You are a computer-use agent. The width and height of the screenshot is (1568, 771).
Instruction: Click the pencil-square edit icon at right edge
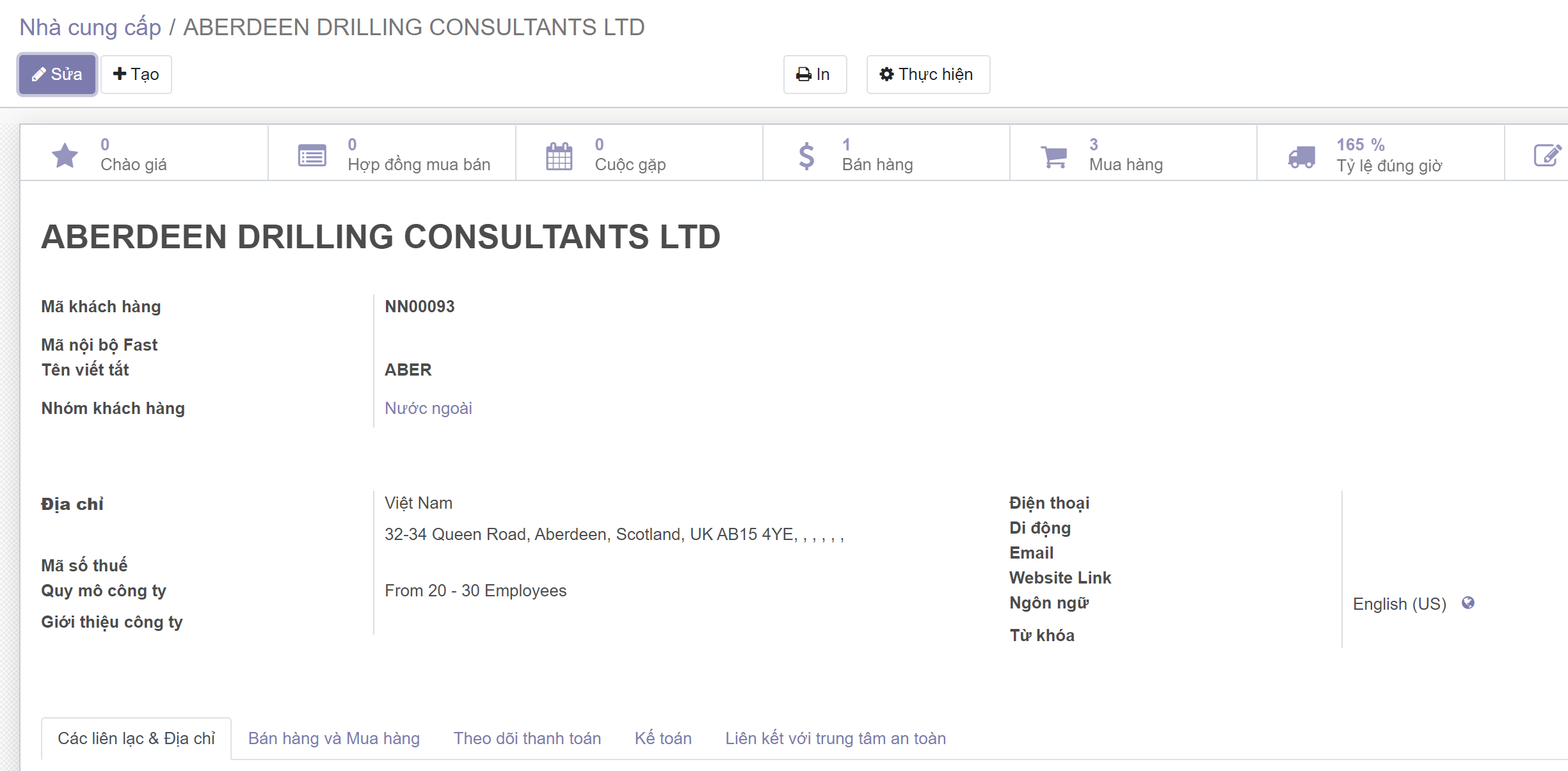(x=1547, y=155)
